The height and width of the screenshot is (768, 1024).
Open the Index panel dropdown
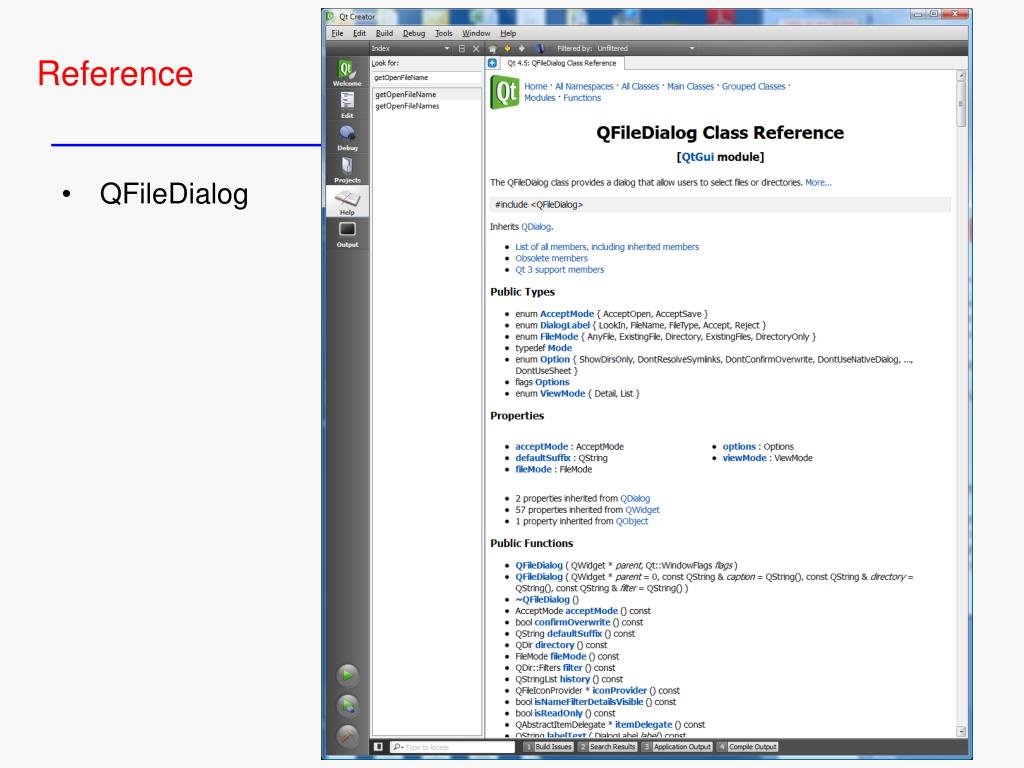[447, 48]
